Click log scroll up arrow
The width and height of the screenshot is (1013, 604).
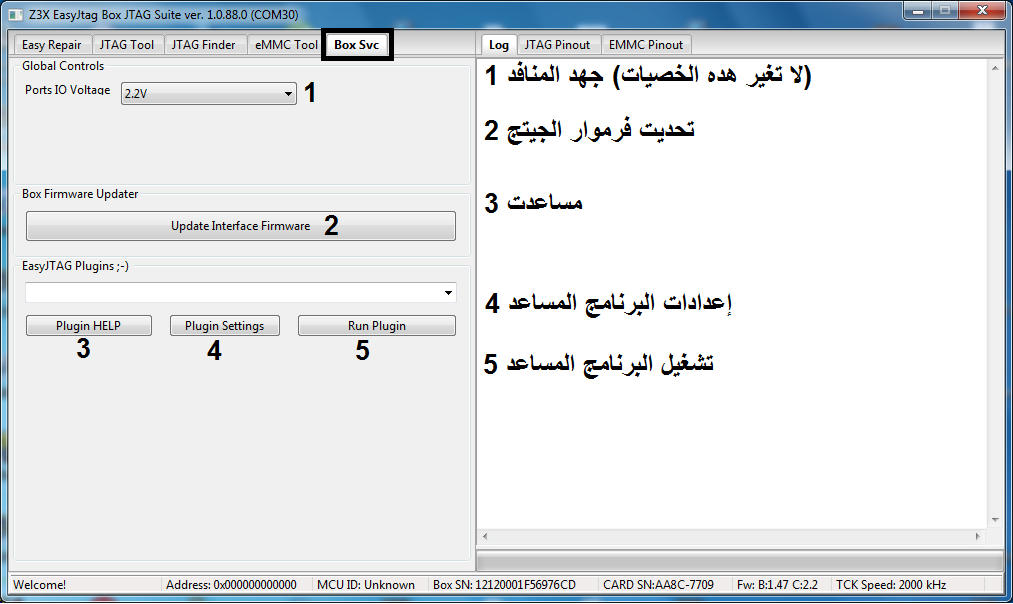coord(995,68)
